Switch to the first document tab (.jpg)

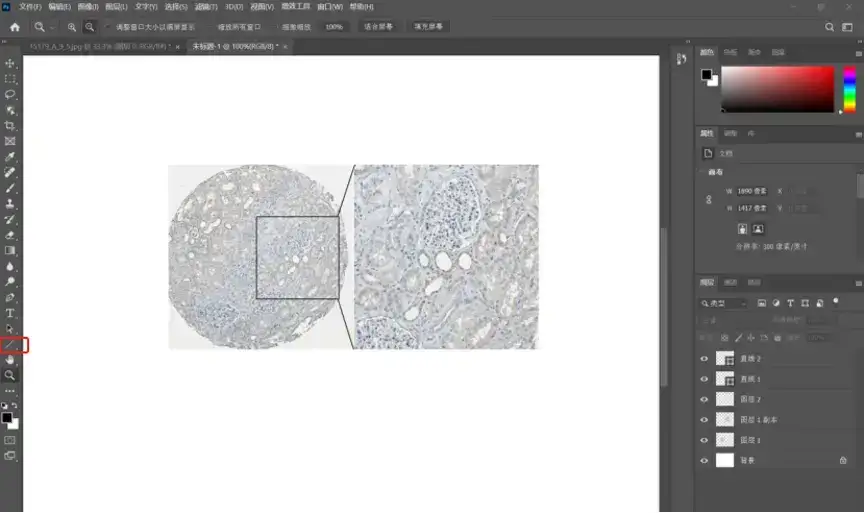97,47
